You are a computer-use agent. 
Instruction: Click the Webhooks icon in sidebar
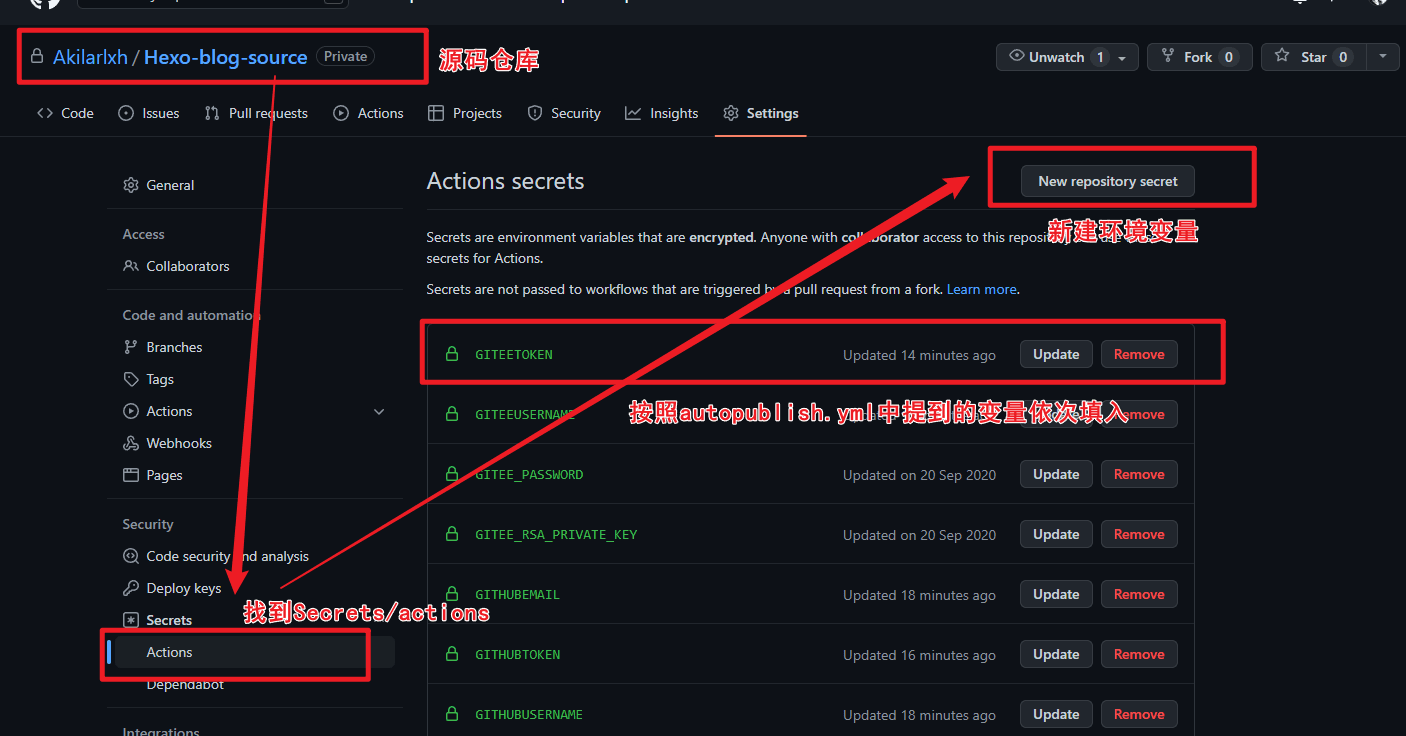tap(131, 443)
